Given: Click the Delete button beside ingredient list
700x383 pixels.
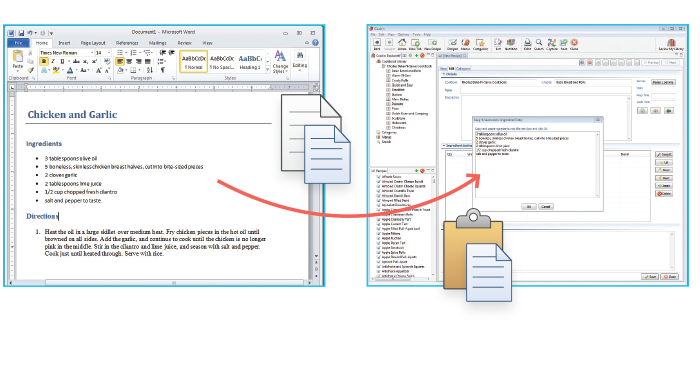Looking at the screenshot, I should tap(664, 194).
